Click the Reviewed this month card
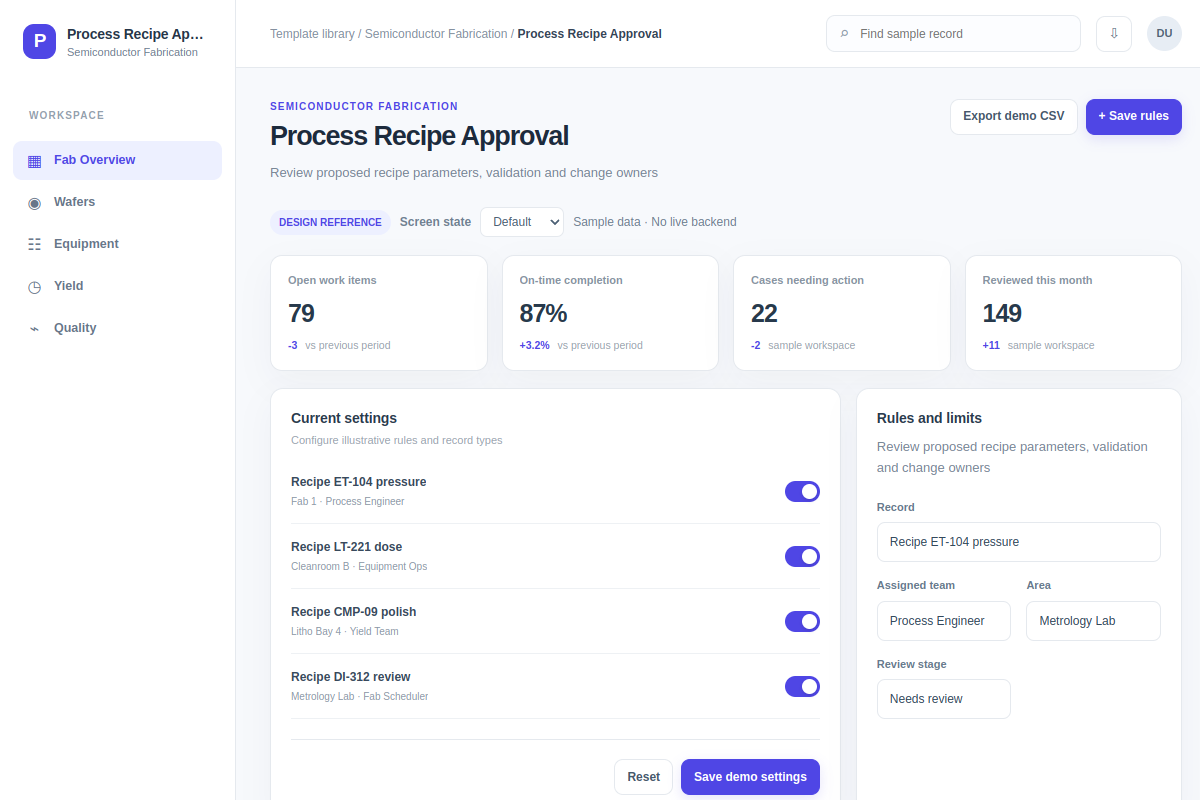1200x800 pixels. [1073, 313]
